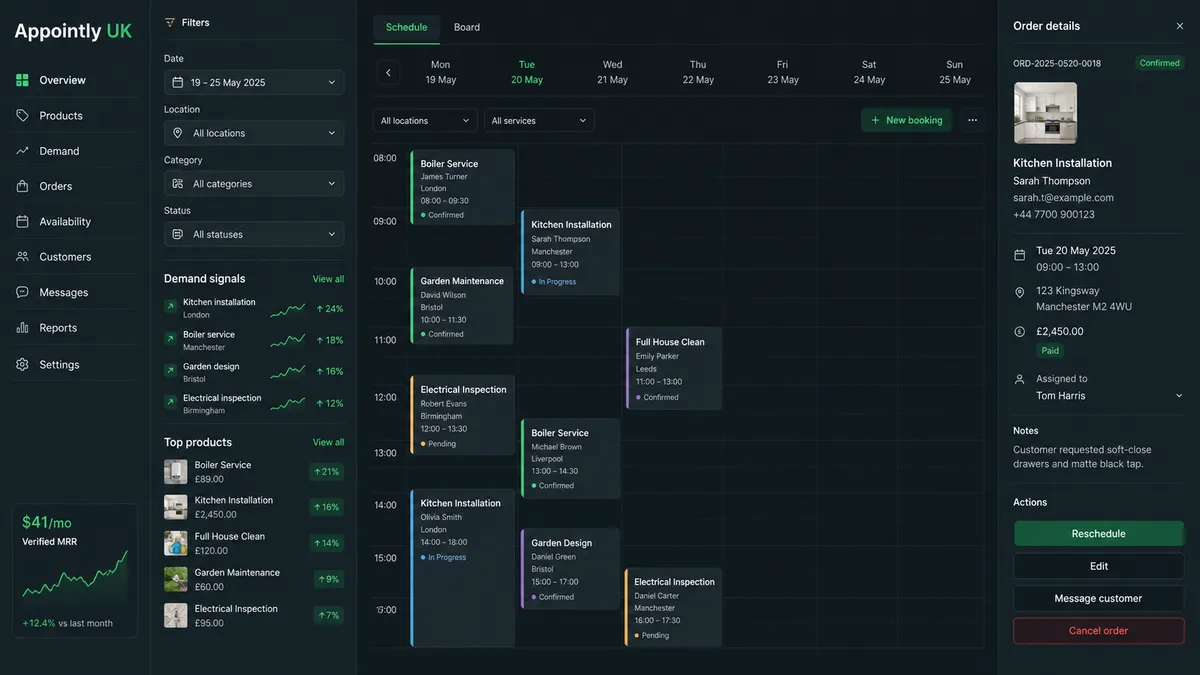Click the Settings gear icon
The image size is (1200, 675).
(22, 365)
